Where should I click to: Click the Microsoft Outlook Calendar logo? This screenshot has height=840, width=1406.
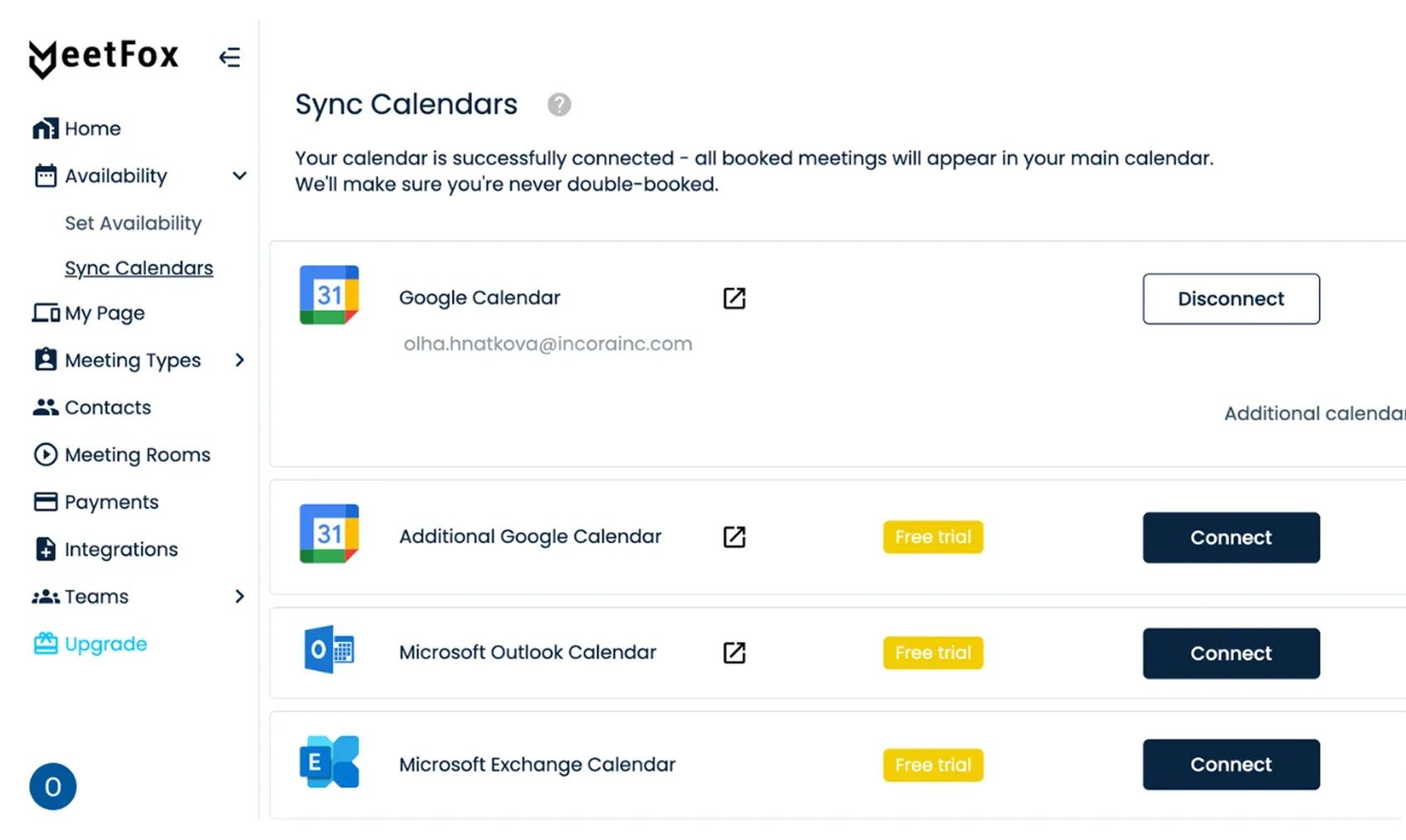(329, 650)
